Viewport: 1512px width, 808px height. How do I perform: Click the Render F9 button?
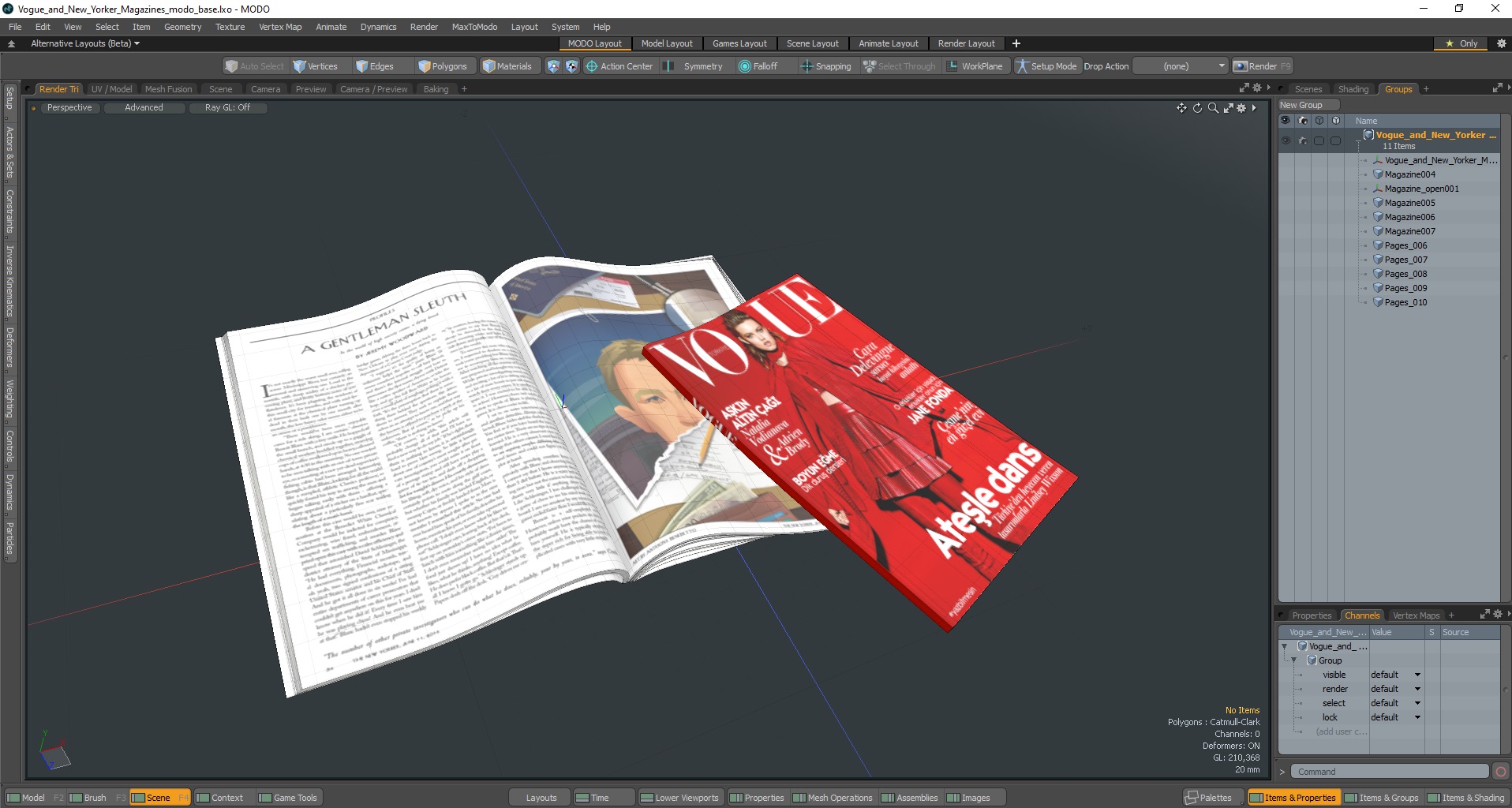[x=1263, y=66]
